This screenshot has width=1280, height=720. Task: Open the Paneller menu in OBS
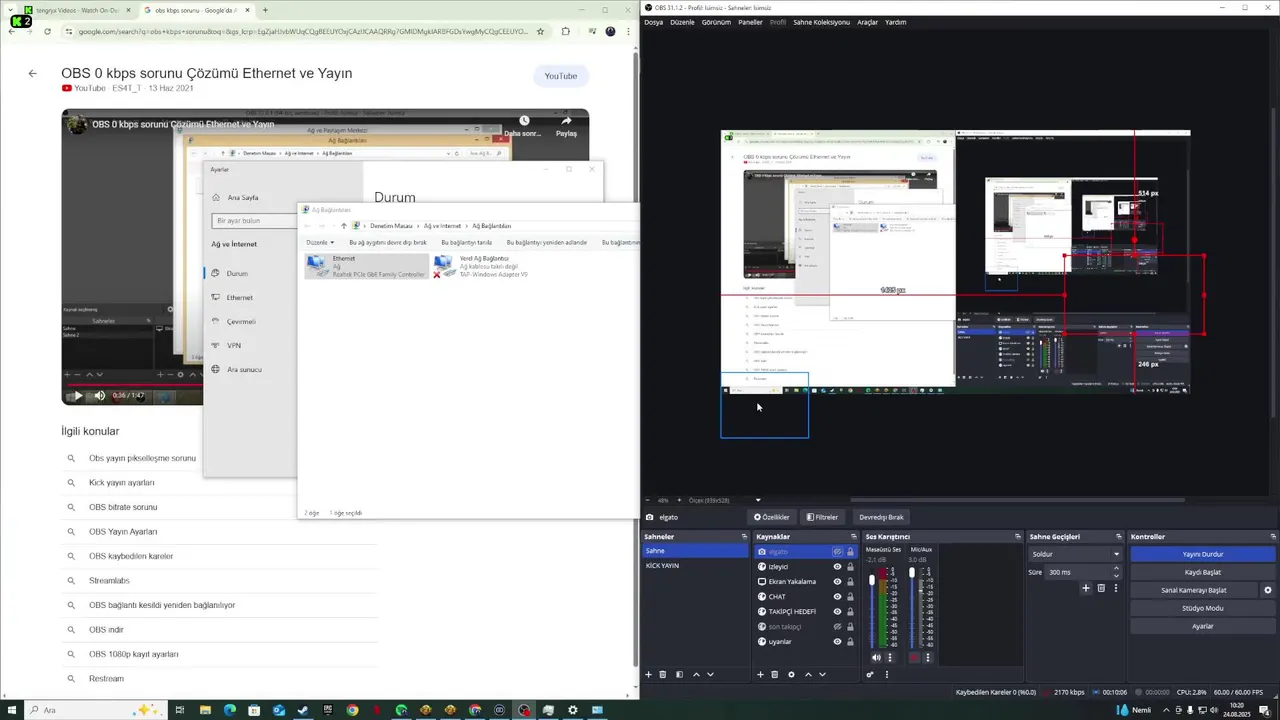(750, 22)
